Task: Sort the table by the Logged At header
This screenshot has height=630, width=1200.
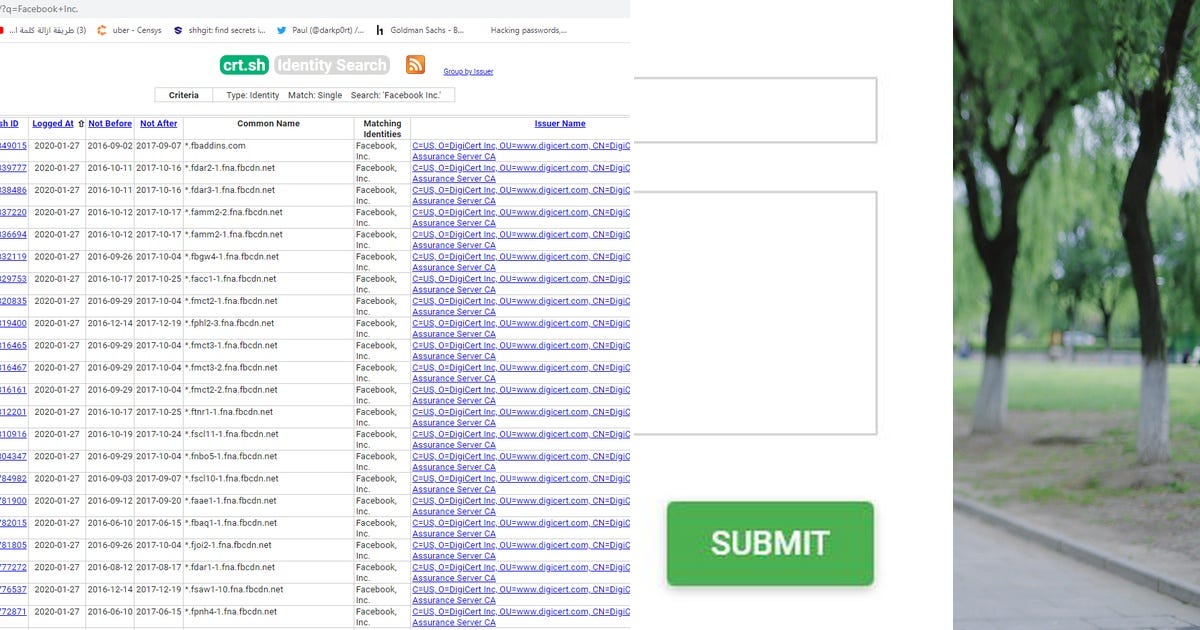Action: [x=53, y=123]
